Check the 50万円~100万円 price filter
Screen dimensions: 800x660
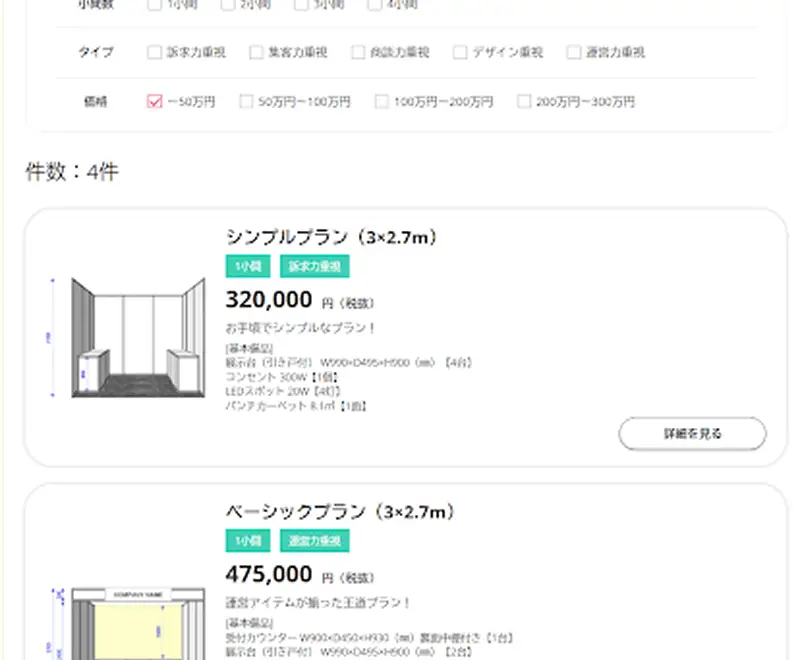click(246, 101)
